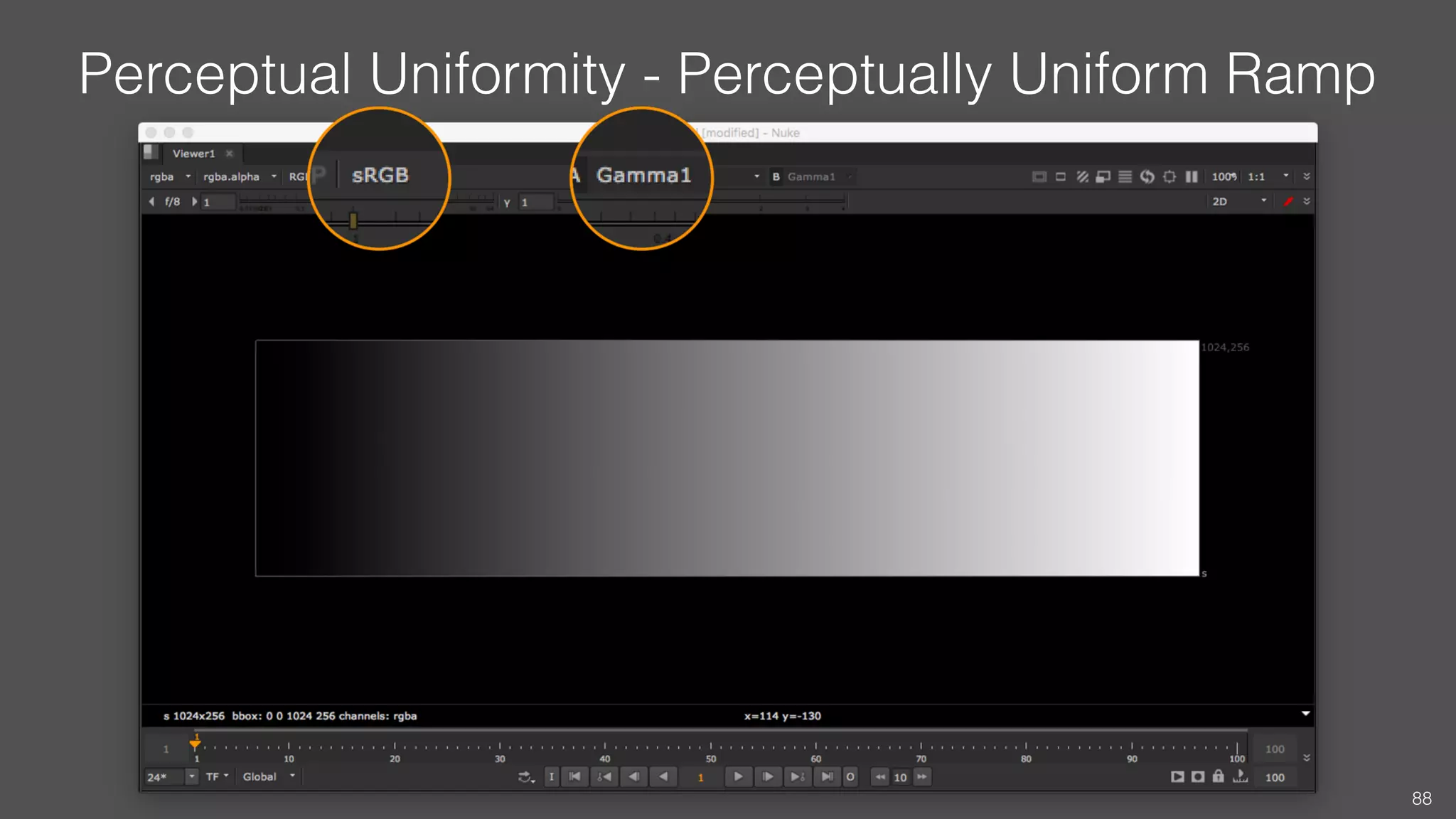Click the timeline start frame field showing 1
This screenshot has height=819, width=1456.
[x=166, y=749]
